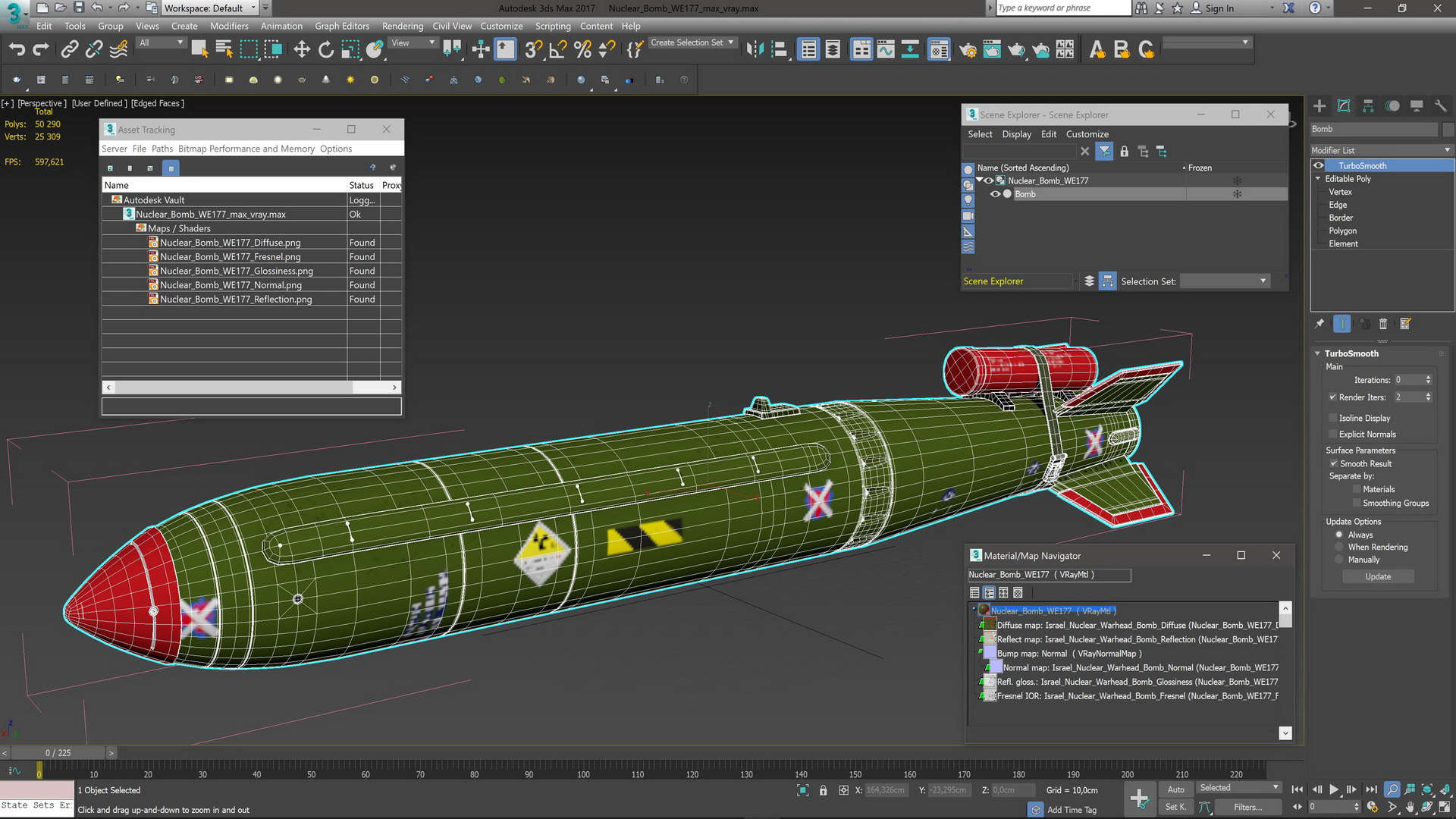Open the Modifiers menu
The width and height of the screenshot is (1456, 819).
[229, 26]
